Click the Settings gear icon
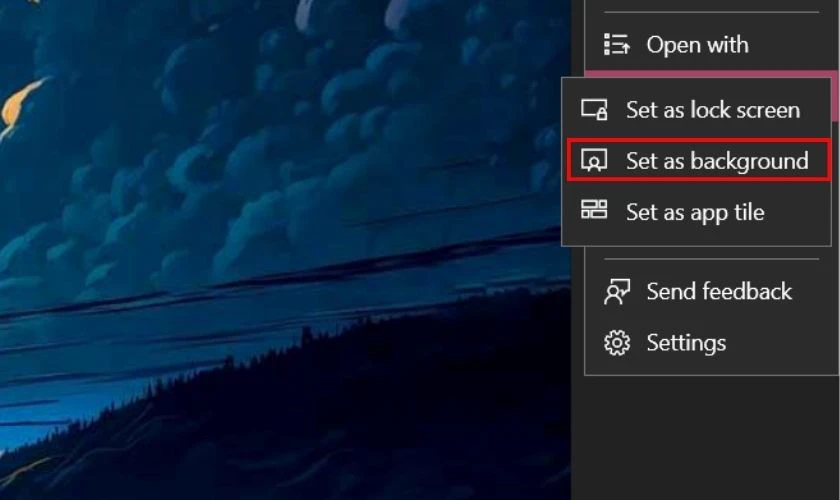840x500 pixels. 617,343
